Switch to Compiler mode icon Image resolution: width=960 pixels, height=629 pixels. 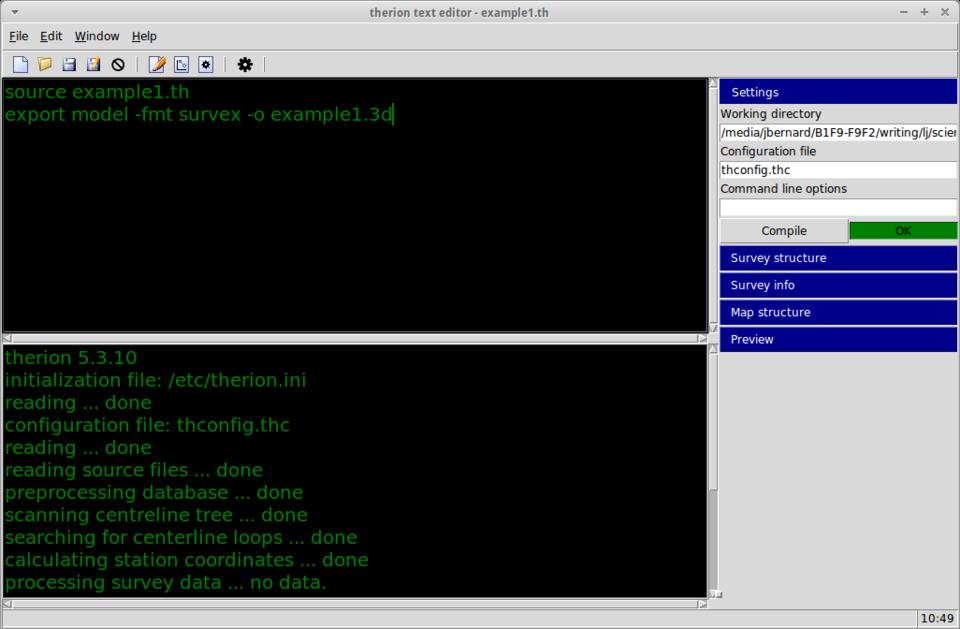coord(205,64)
